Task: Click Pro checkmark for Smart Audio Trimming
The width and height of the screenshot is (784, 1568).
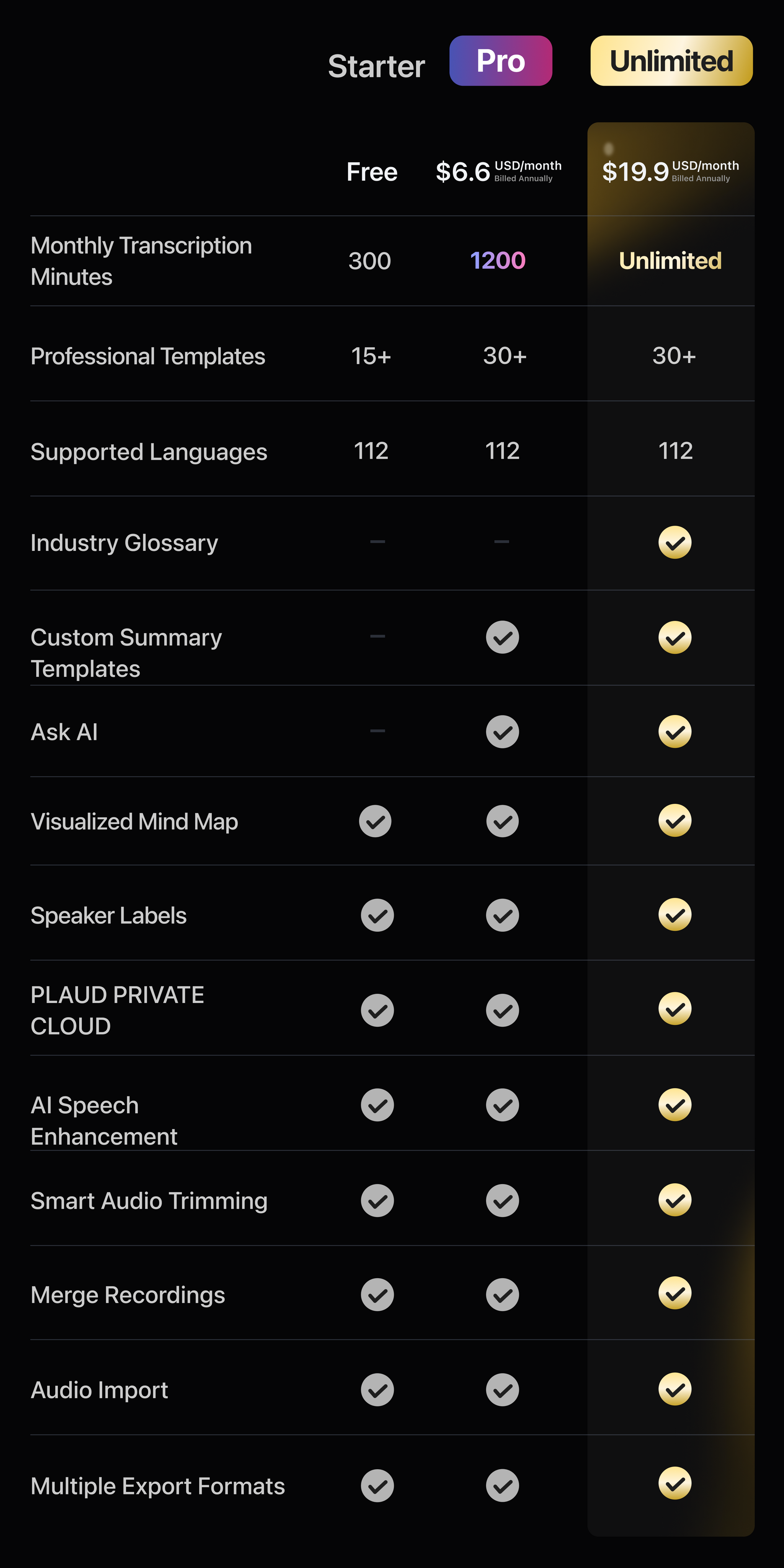Action: pyautogui.click(x=502, y=1200)
